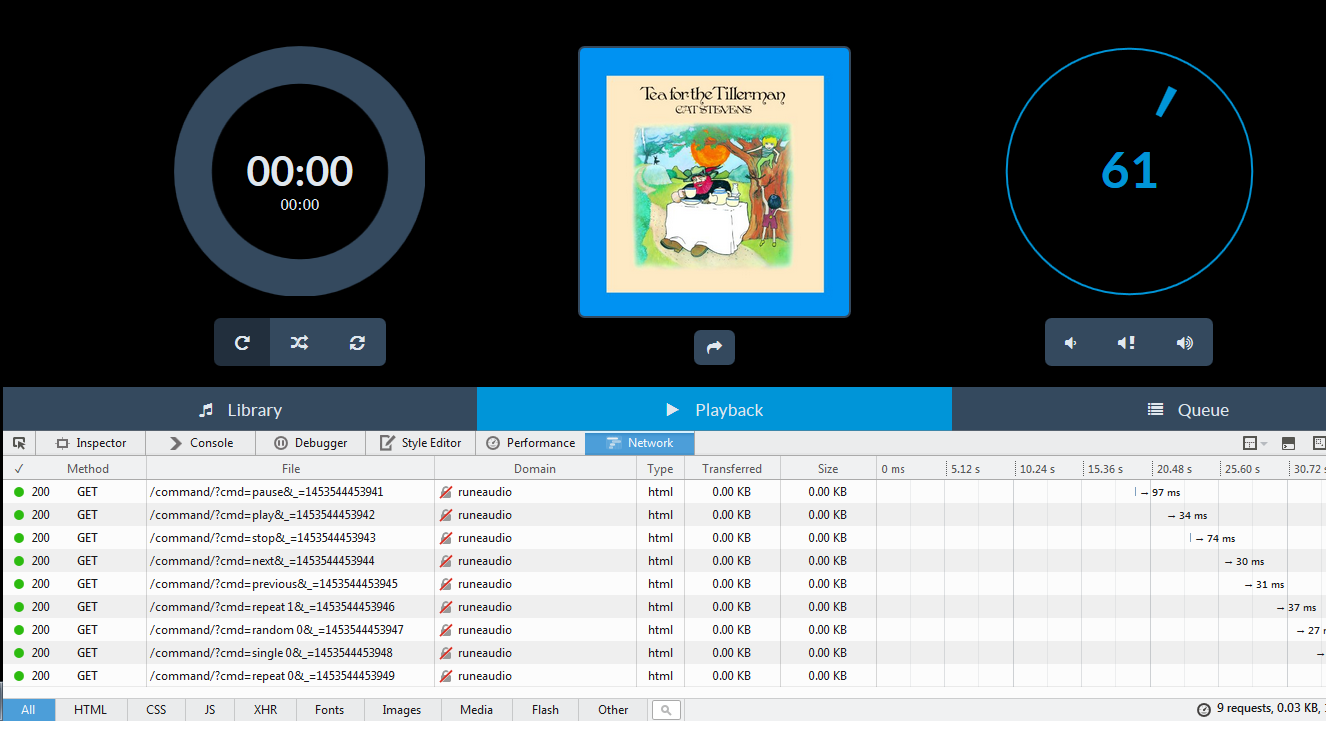Select the cmd=repeat 1 request file

coord(272,607)
